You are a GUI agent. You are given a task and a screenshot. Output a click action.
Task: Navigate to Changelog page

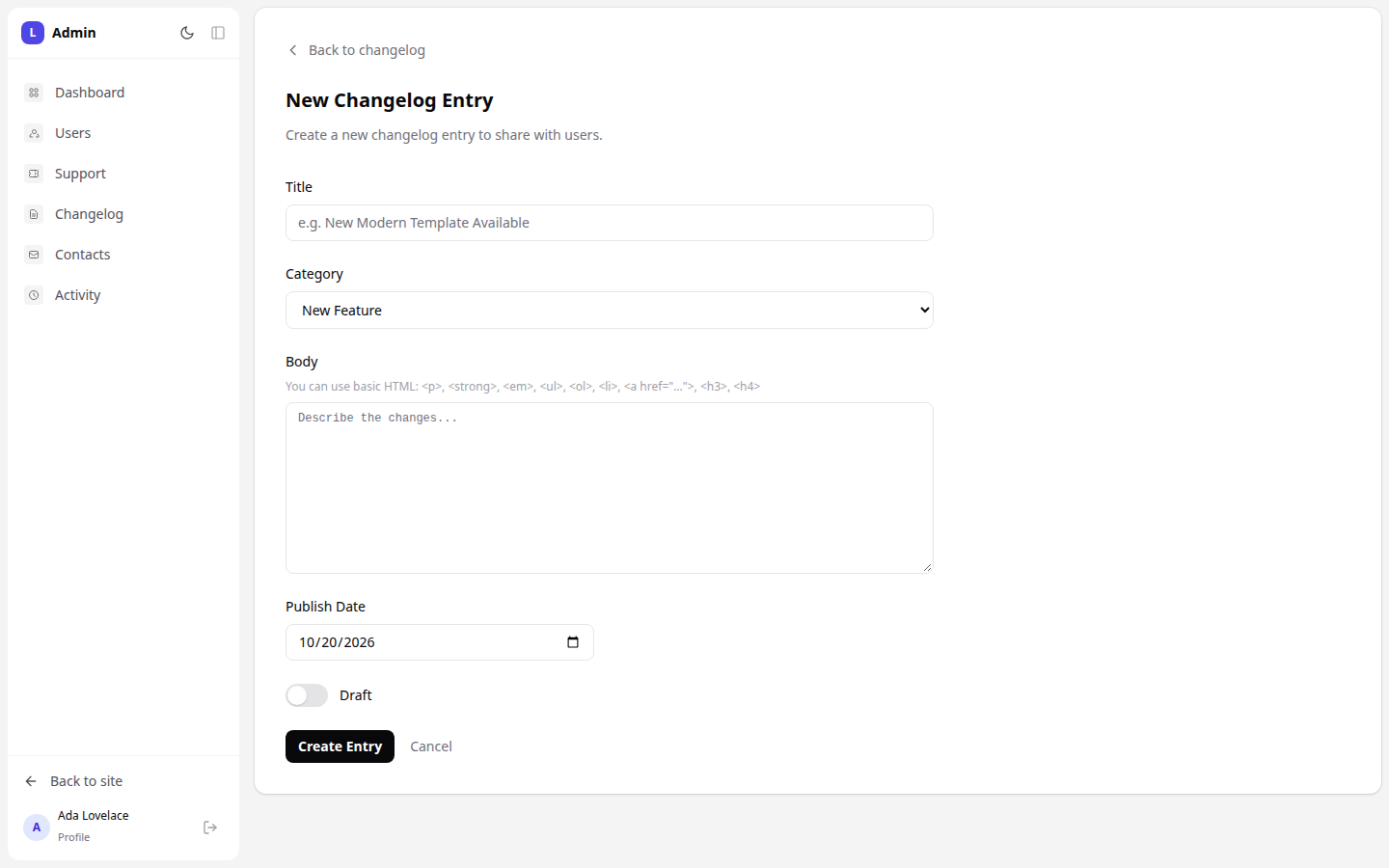point(123,214)
